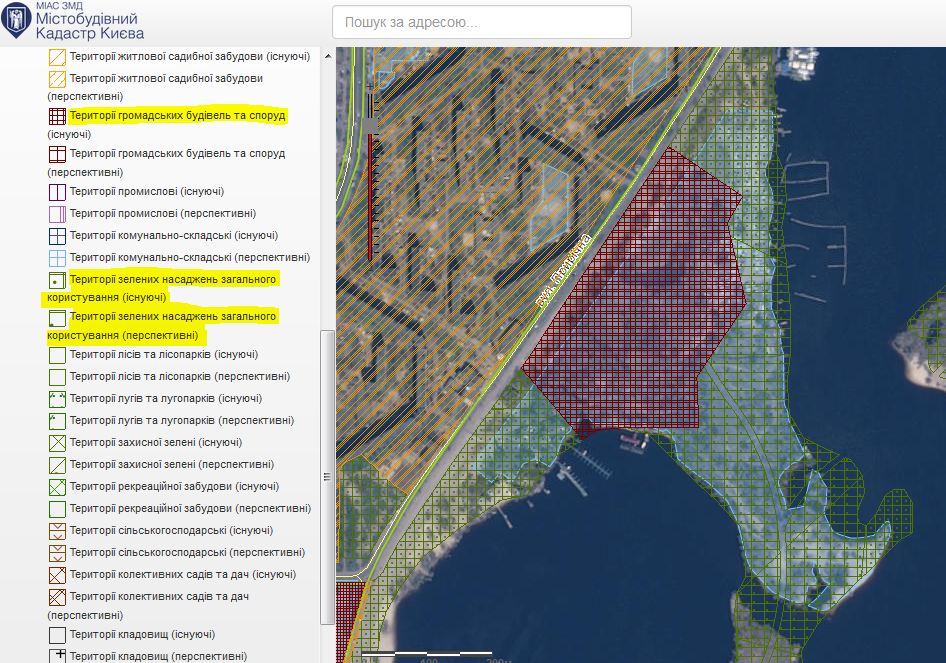This screenshot has width=946, height=663.
Task: Click the existing green plantings legend icon
Action: coord(57,280)
